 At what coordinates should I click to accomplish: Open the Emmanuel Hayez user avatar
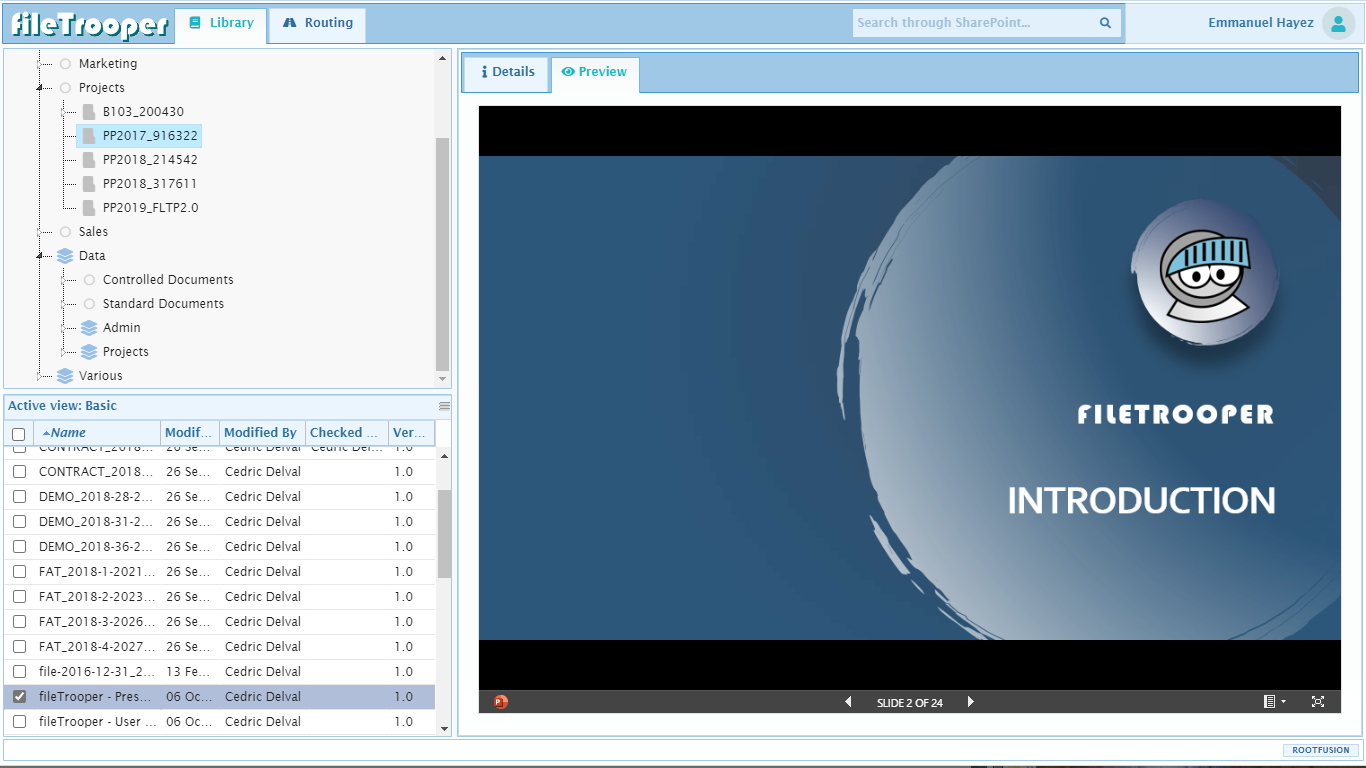[1338, 23]
